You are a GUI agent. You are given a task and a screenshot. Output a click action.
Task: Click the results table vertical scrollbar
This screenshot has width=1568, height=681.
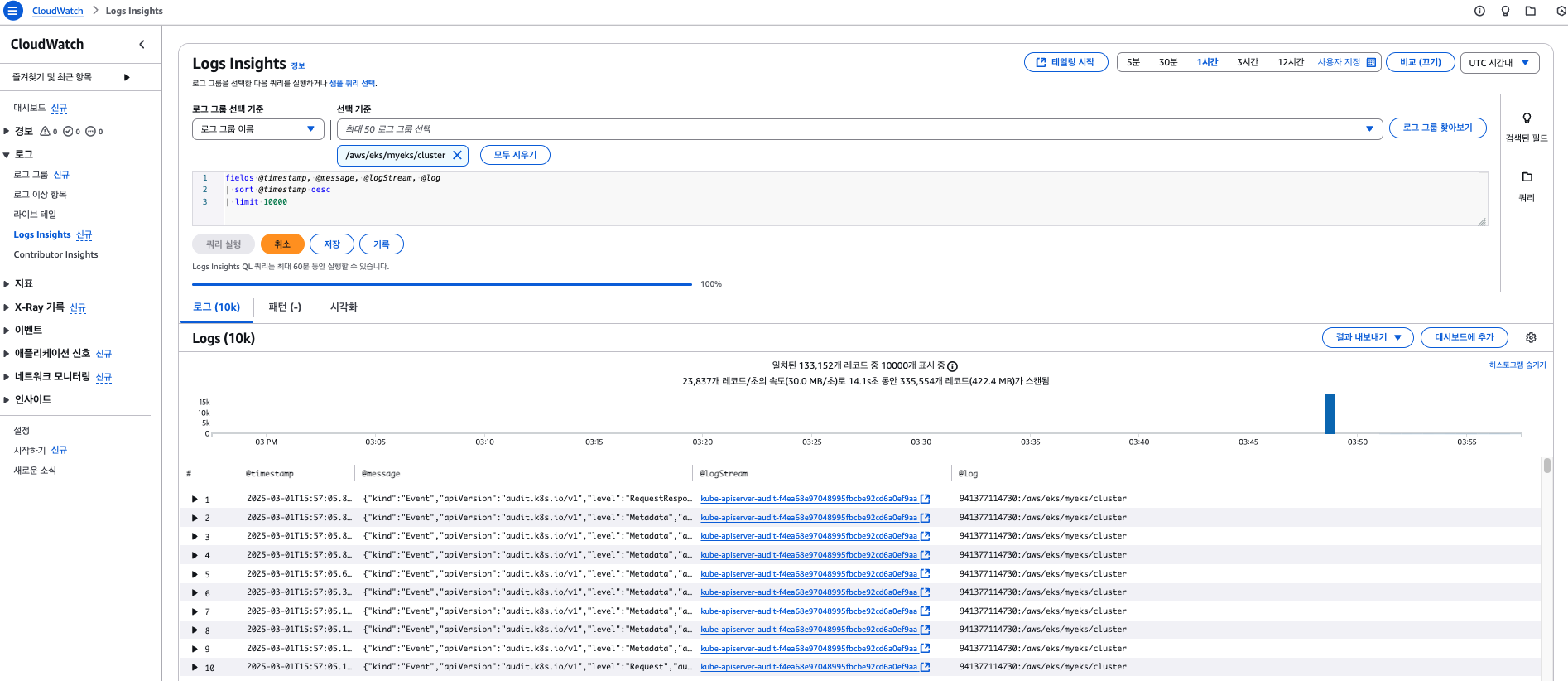pos(1546,466)
